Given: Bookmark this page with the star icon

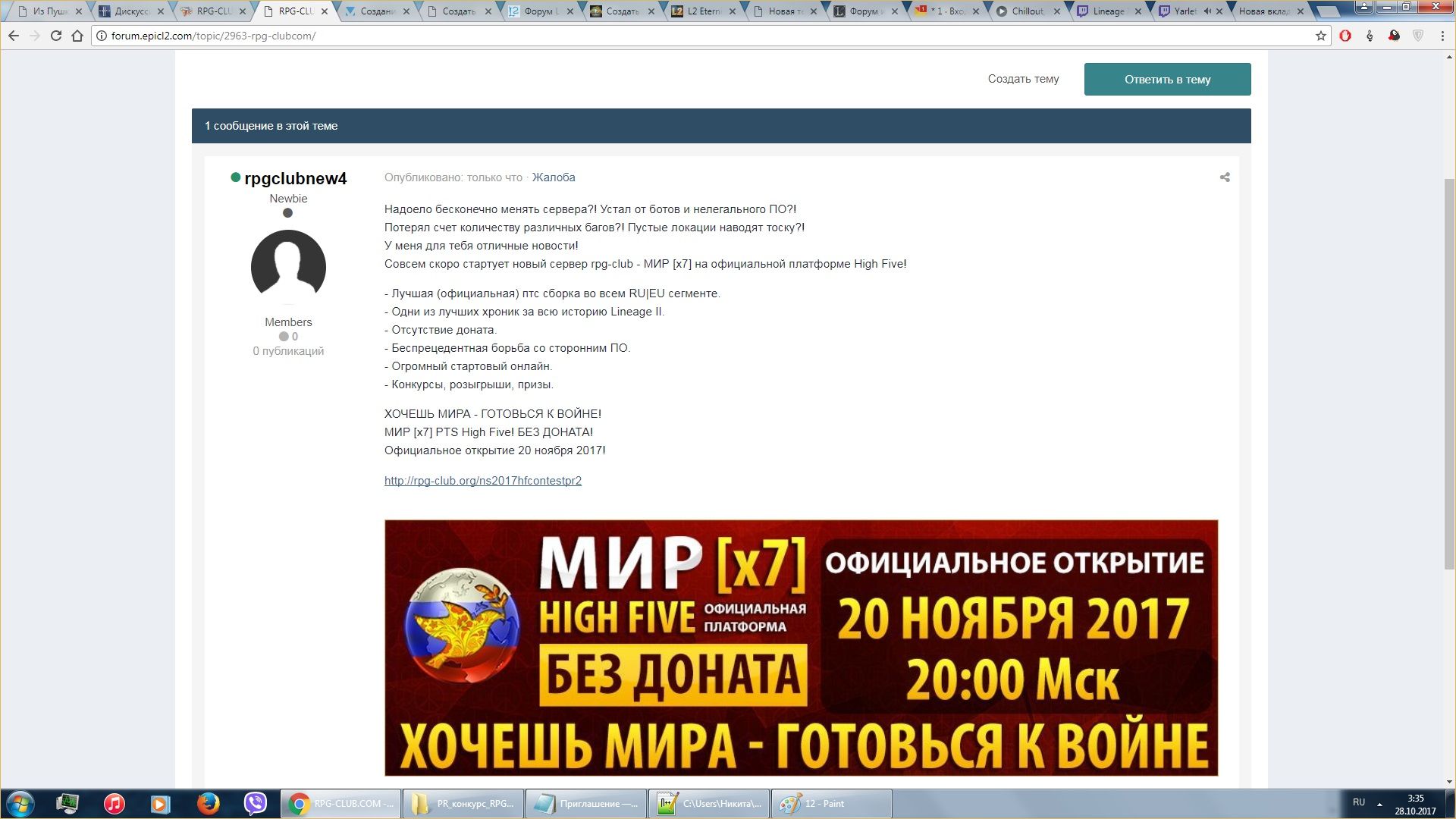Looking at the screenshot, I should click(x=1321, y=36).
